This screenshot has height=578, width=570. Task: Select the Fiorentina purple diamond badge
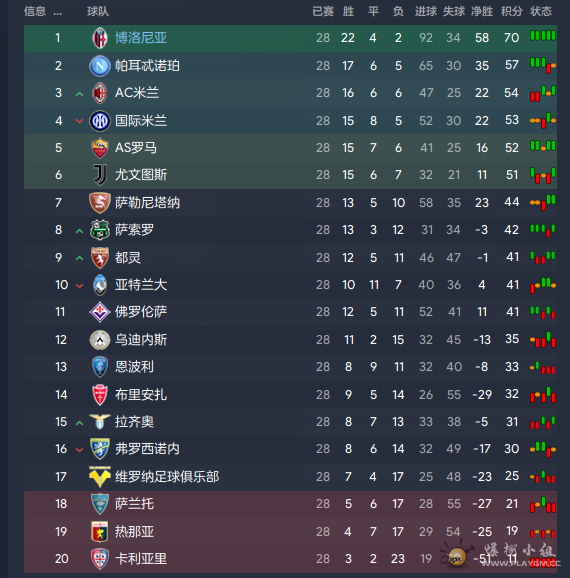click(100, 312)
